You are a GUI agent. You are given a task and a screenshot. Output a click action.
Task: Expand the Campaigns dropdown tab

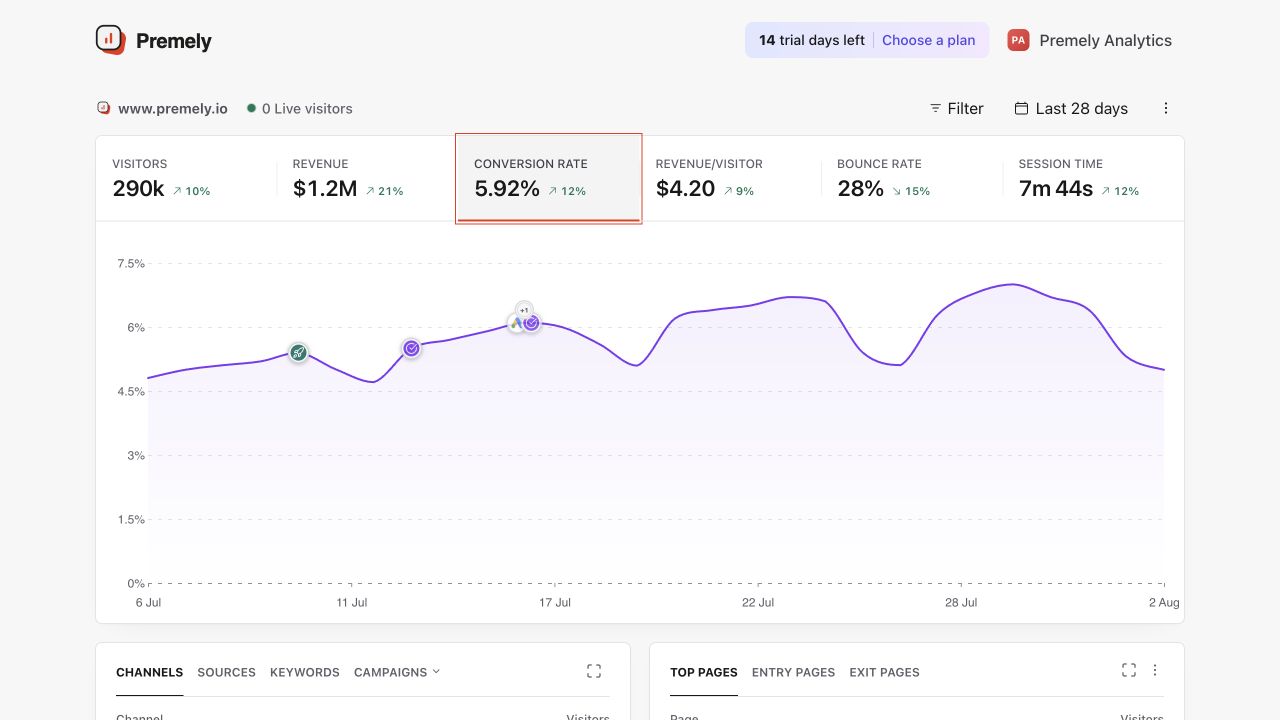pyautogui.click(x=397, y=672)
